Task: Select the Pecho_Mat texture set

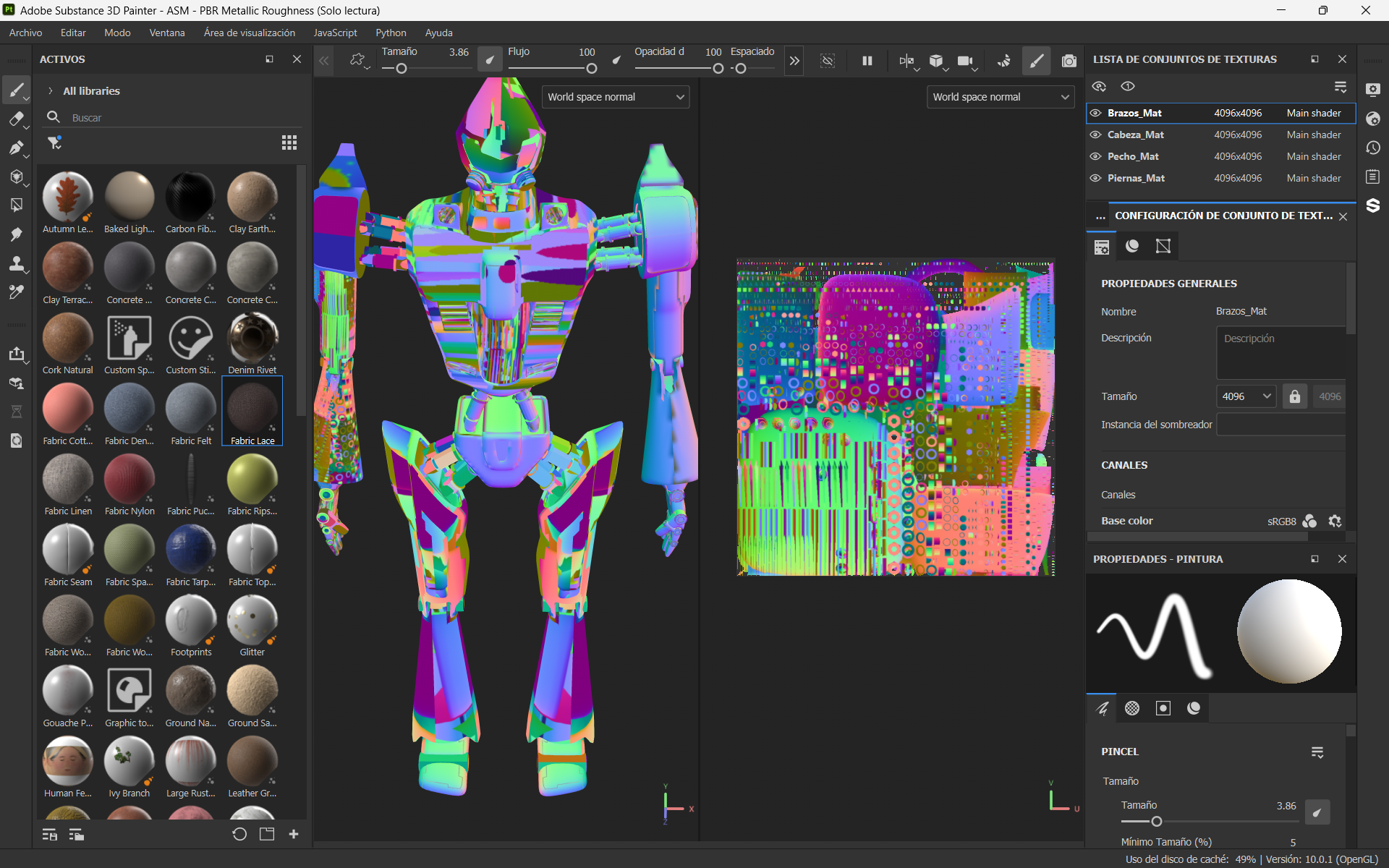Action: [1133, 156]
